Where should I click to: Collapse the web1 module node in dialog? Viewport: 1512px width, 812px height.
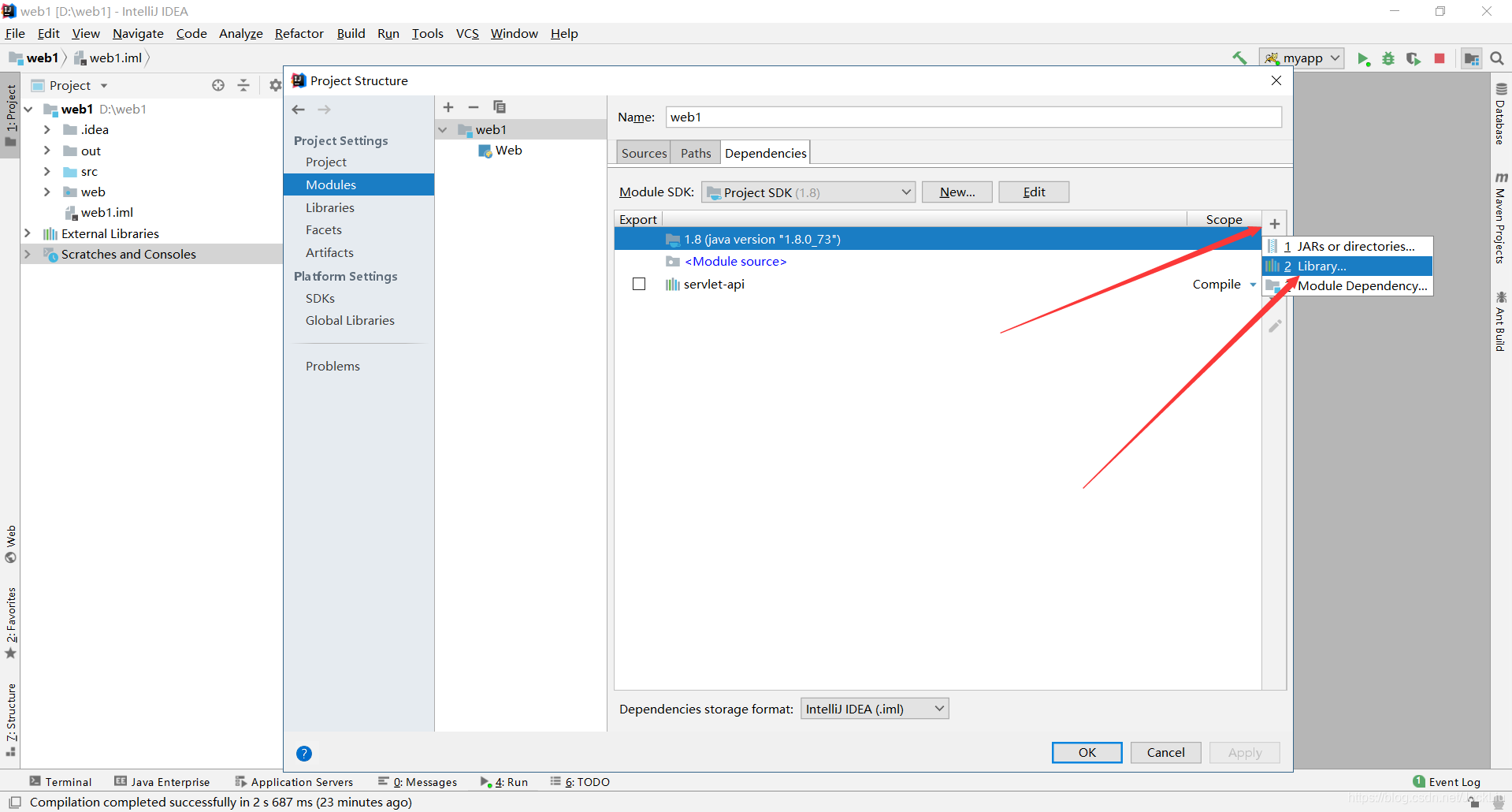[x=443, y=129]
